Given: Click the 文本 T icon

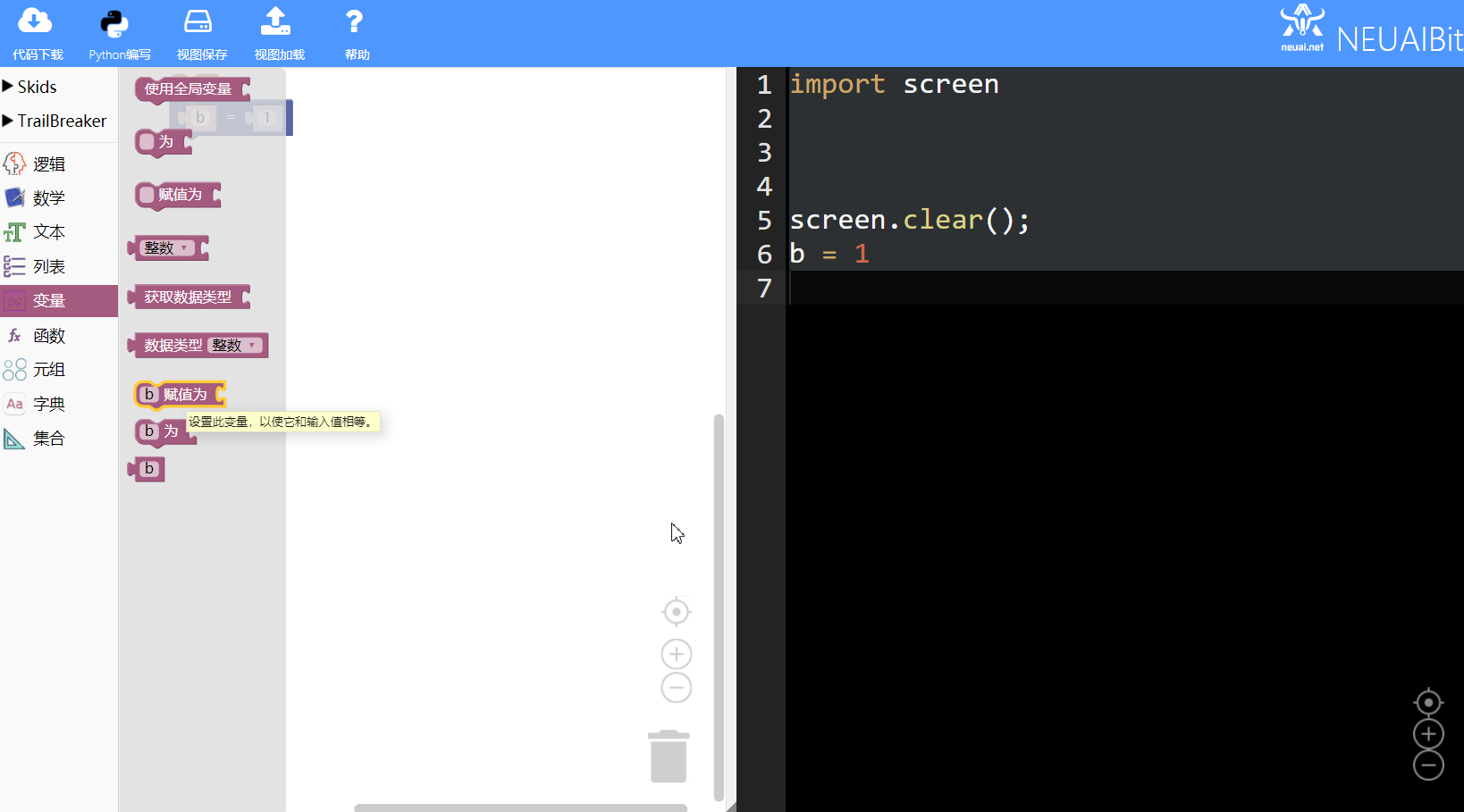Looking at the screenshot, I should [x=14, y=232].
